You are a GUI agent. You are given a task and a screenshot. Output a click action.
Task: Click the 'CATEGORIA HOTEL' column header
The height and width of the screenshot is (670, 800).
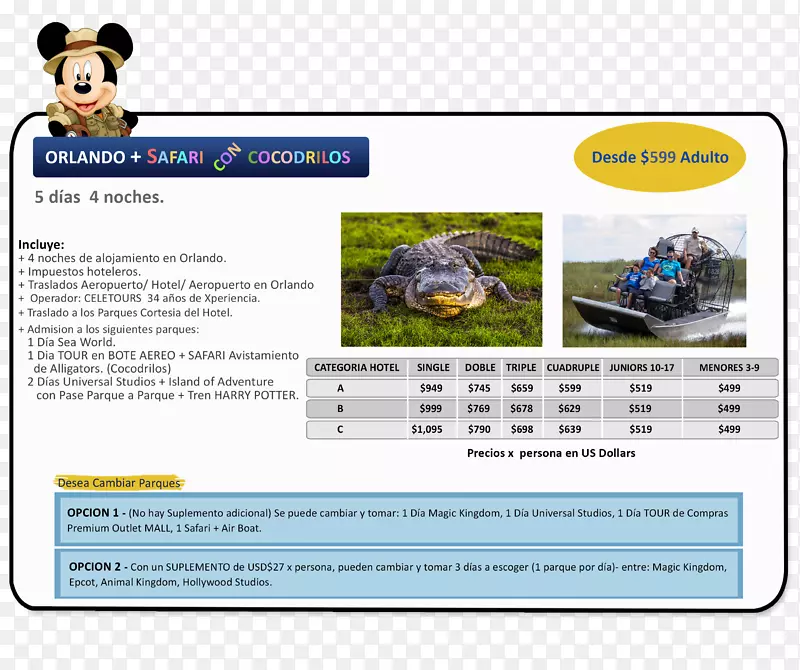pyautogui.click(x=357, y=367)
